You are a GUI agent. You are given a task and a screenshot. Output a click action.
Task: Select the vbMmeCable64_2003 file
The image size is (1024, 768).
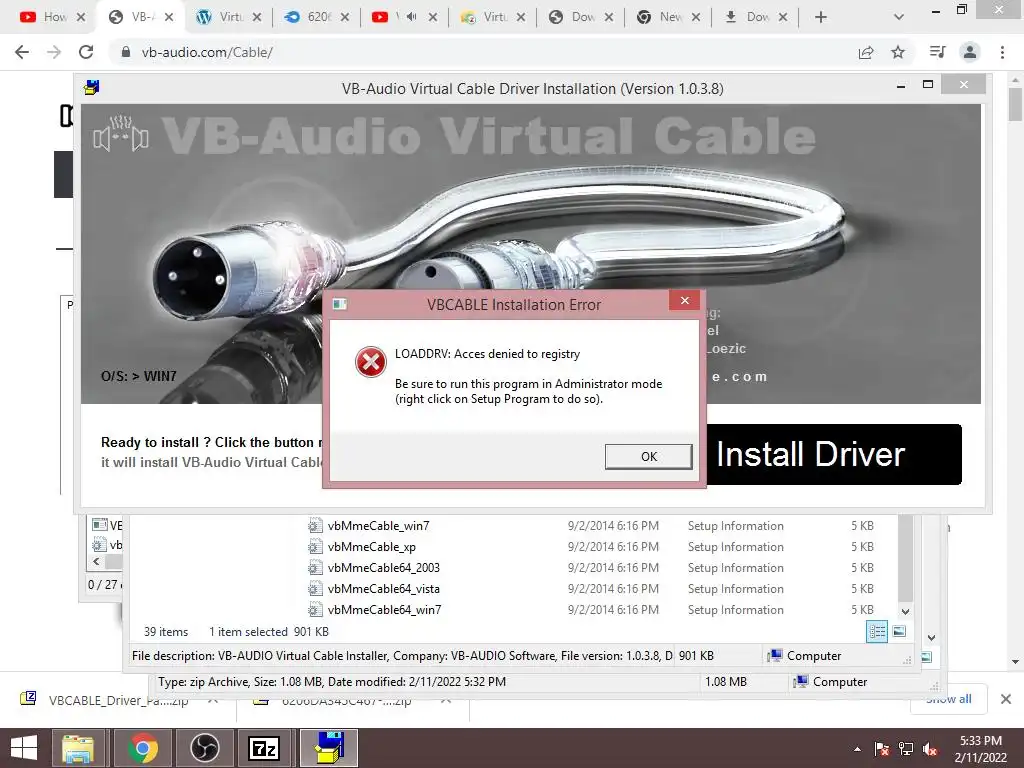[x=383, y=568]
